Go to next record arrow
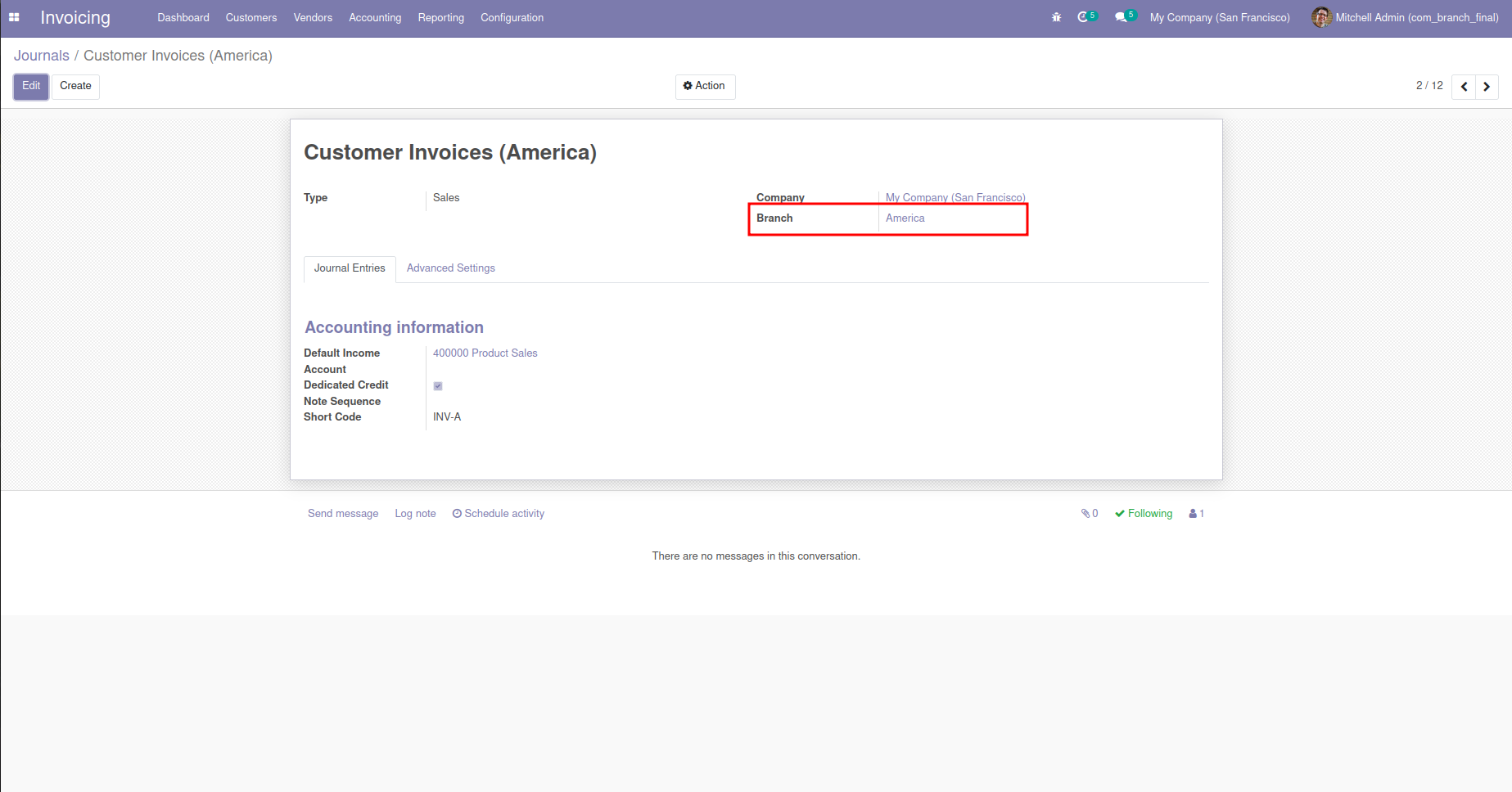Image resolution: width=1512 pixels, height=792 pixels. 1487,87
